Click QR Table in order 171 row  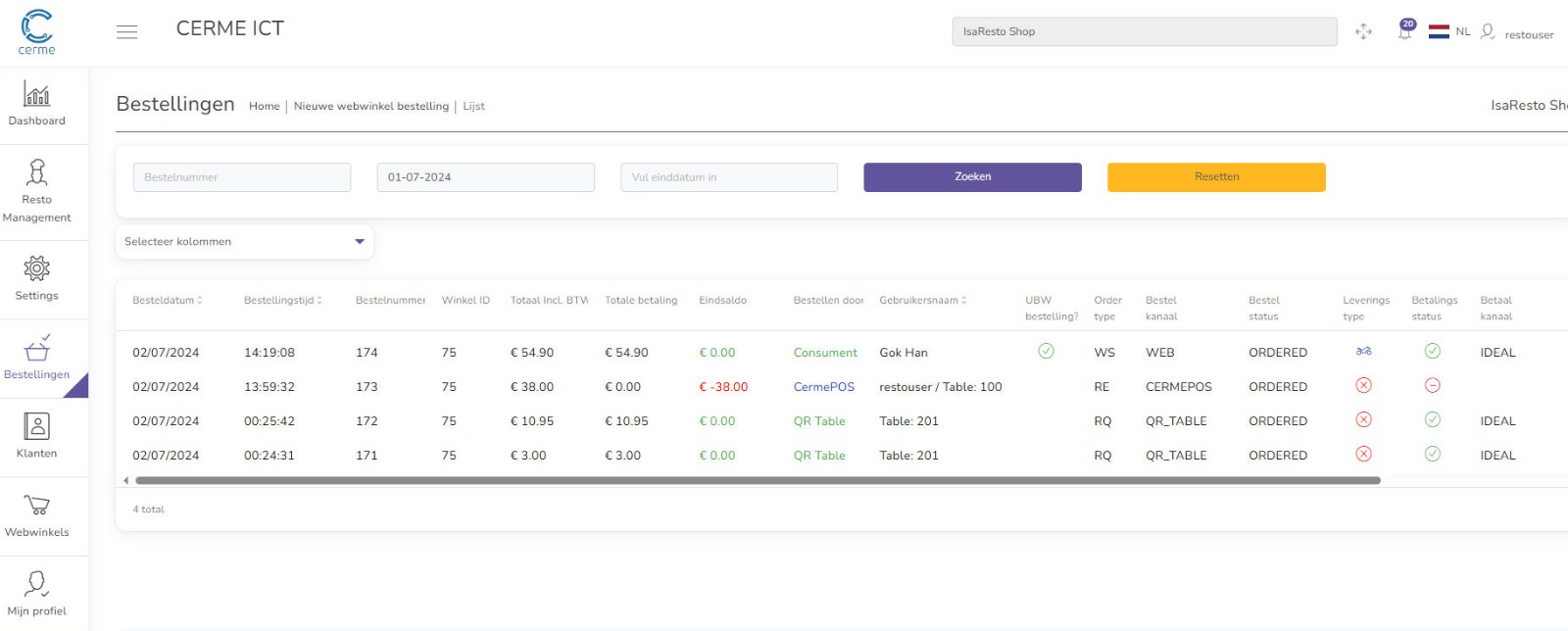(819, 456)
